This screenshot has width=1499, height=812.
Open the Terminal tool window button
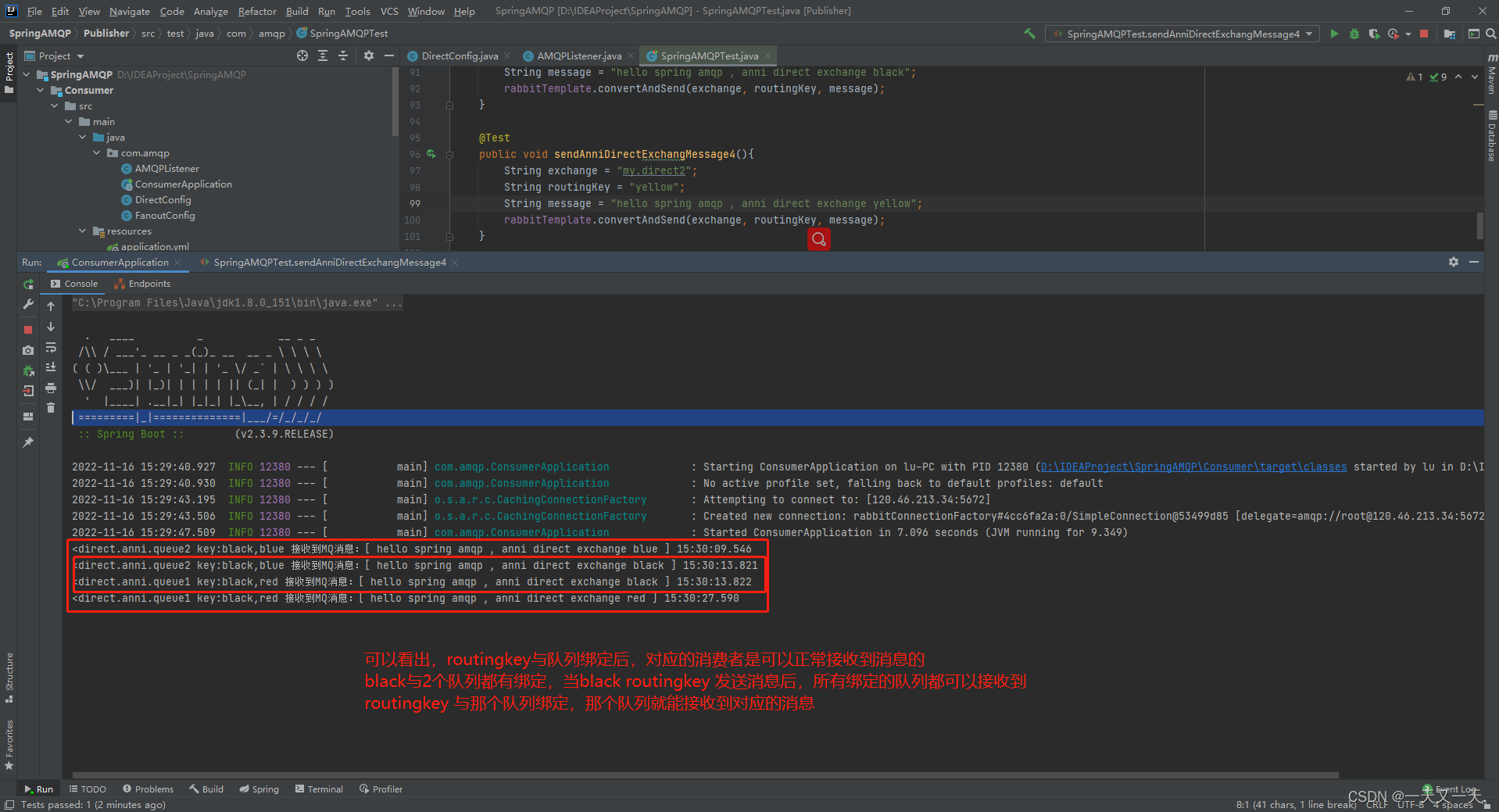[x=319, y=789]
